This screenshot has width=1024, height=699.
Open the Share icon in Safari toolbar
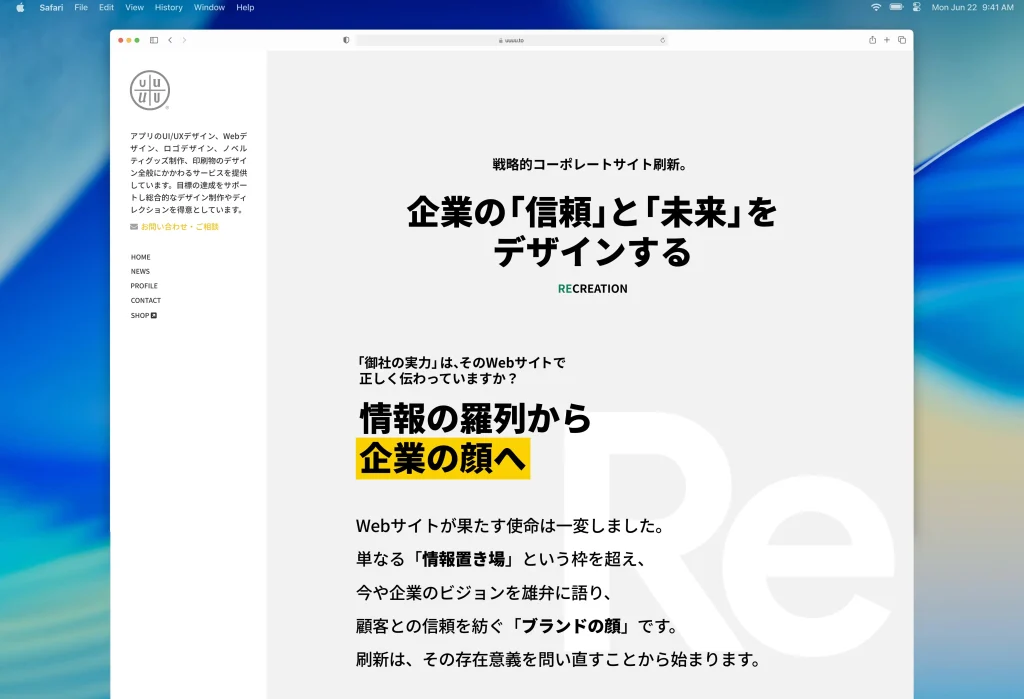click(872, 40)
